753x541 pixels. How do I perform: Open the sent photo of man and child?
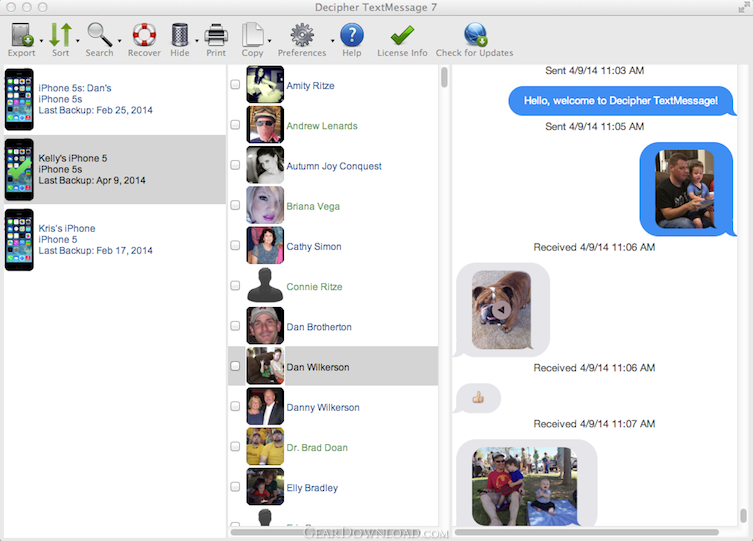pos(685,189)
